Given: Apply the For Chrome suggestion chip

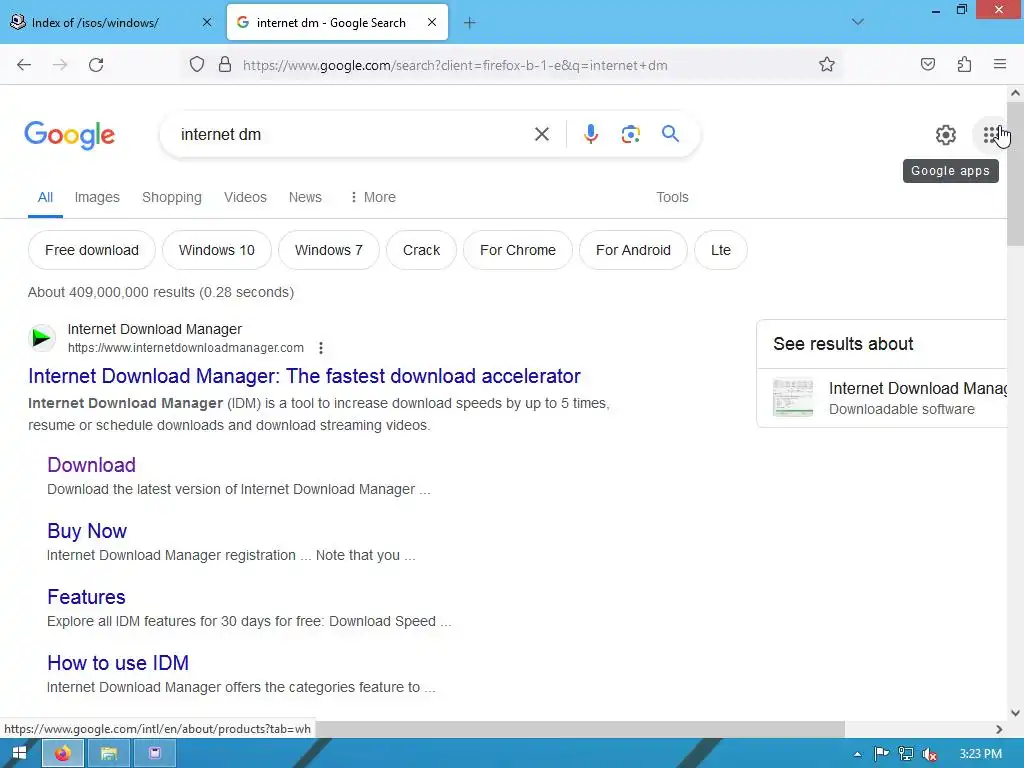Looking at the screenshot, I should 518,250.
